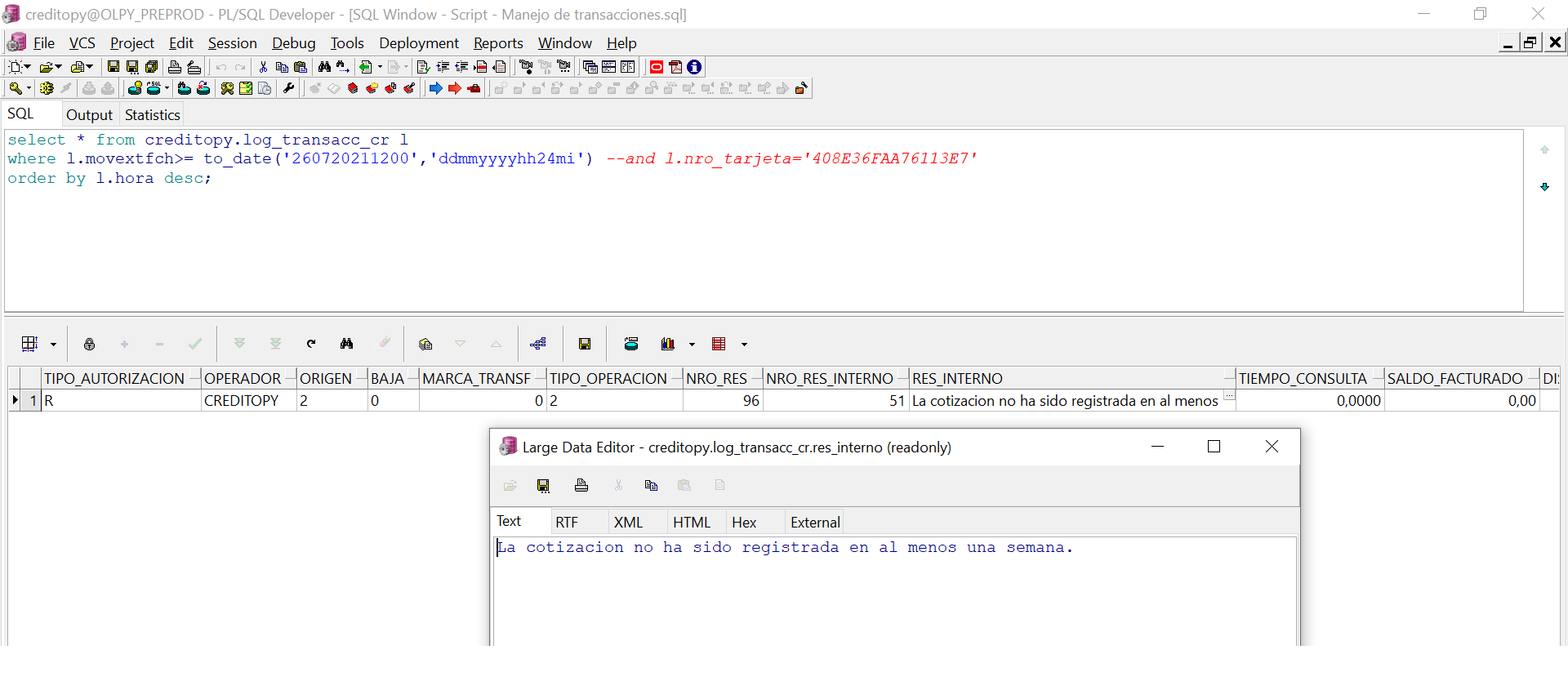The image size is (1568, 681).
Task: Click the result grid Save disk icon
Action: [x=585, y=344]
